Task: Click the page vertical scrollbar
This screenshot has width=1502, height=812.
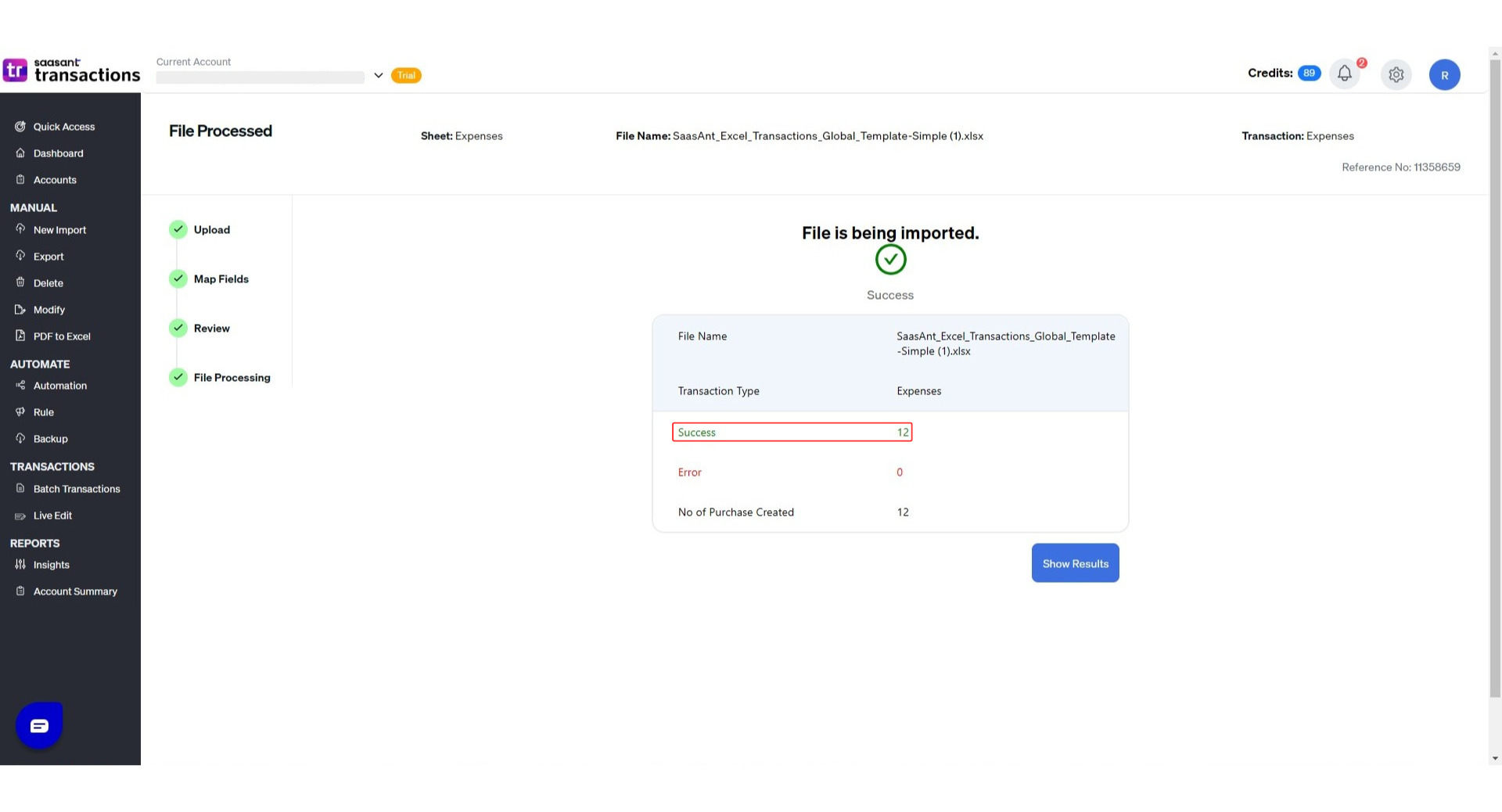Action: [x=1495, y=375]
